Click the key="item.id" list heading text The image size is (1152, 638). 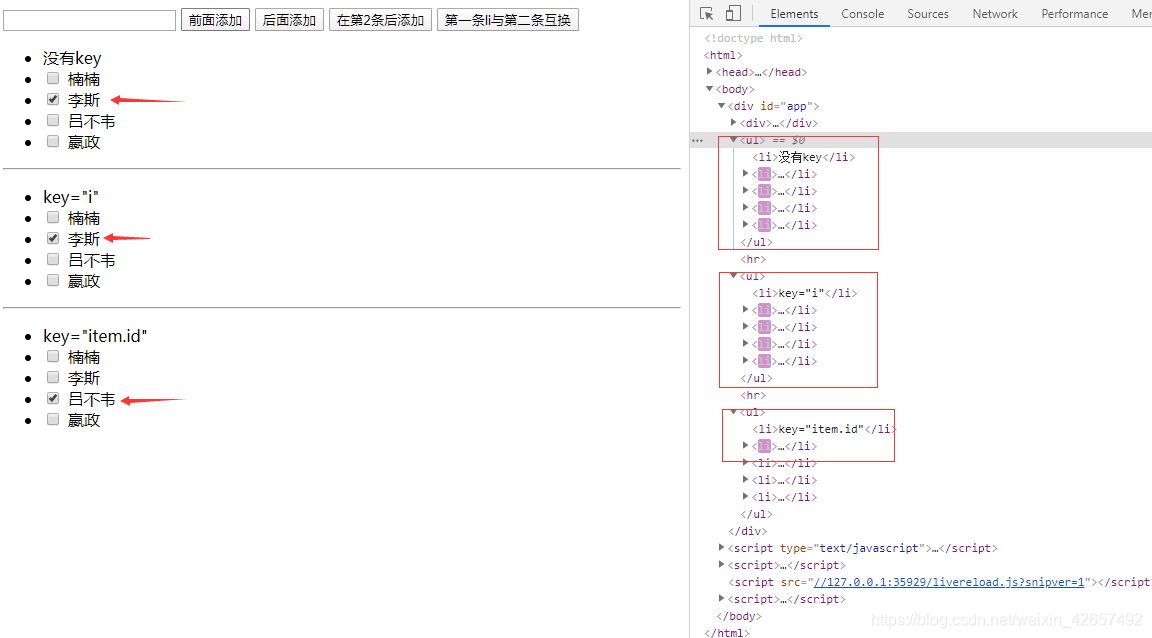(95, 336)
